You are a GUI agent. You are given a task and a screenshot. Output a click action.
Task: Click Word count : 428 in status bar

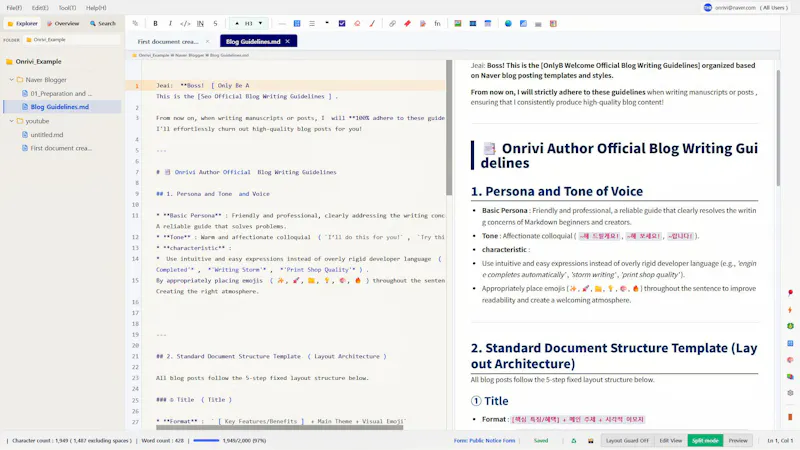point(162,440)
